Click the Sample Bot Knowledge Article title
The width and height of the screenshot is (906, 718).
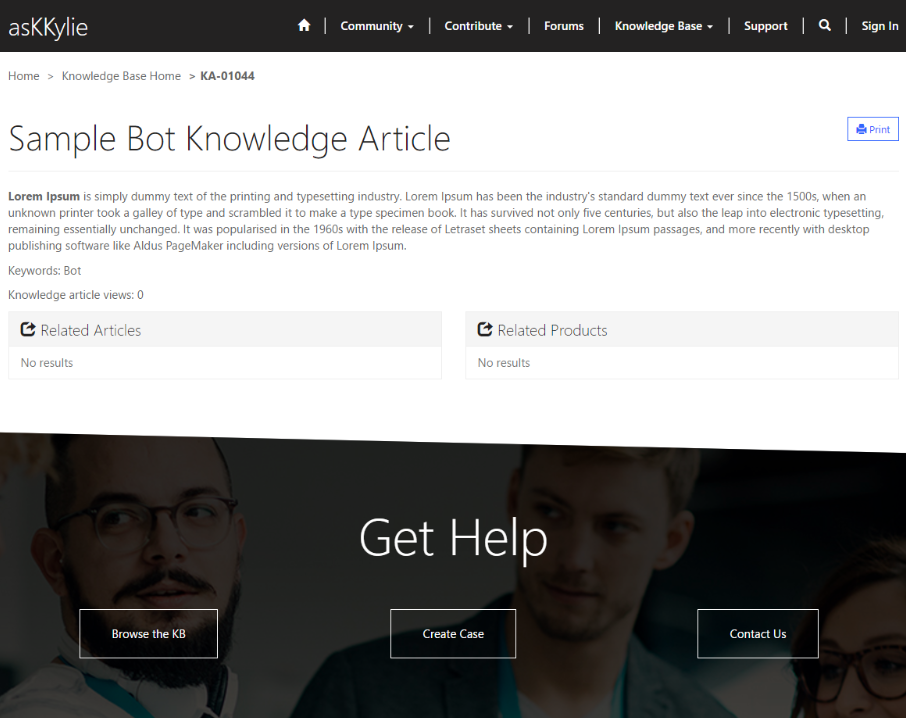point(229,139)
